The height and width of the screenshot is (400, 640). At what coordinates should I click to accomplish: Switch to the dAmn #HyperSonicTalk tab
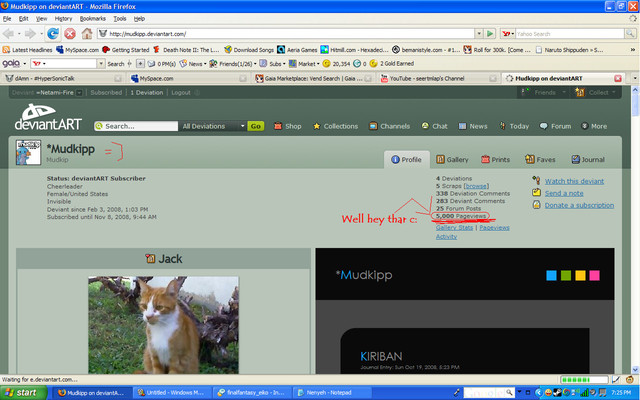tap(62, 78)
